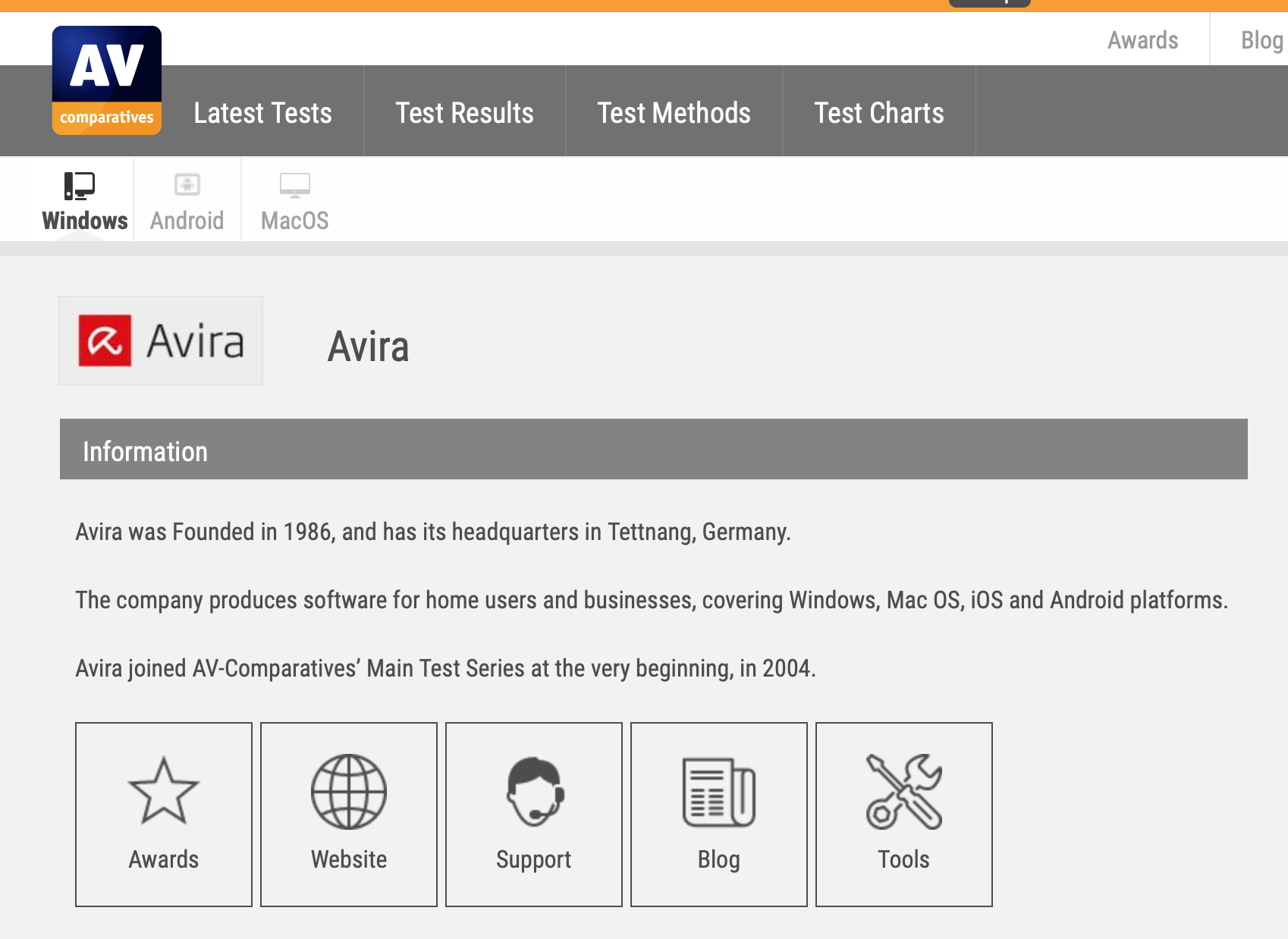The height and width of the screenshot is (939, 1288).
Task: Click the sentence about home users and businesses
Action: 652,600
